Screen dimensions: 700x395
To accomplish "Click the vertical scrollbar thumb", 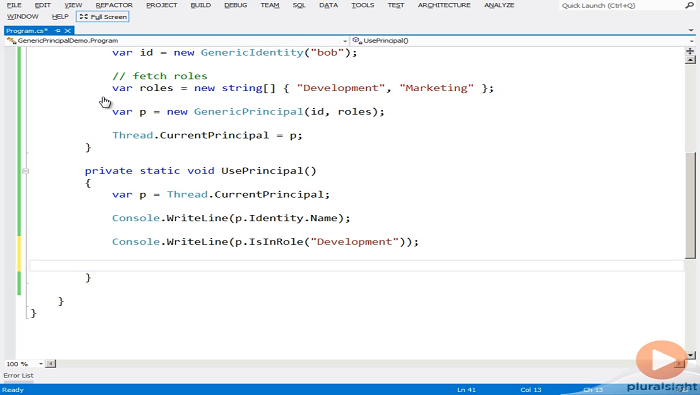I will (x=691, y=205).
